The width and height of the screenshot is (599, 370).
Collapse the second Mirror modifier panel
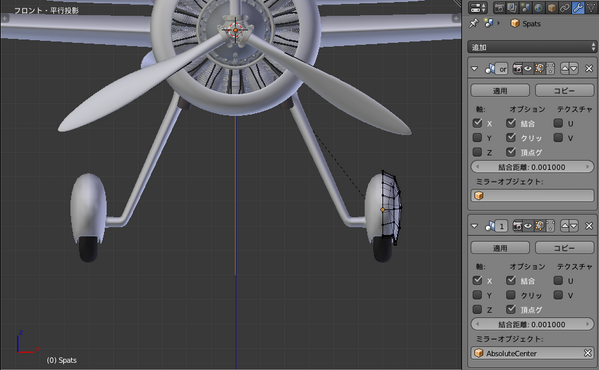pyautogui.click(x=474, y=226)
